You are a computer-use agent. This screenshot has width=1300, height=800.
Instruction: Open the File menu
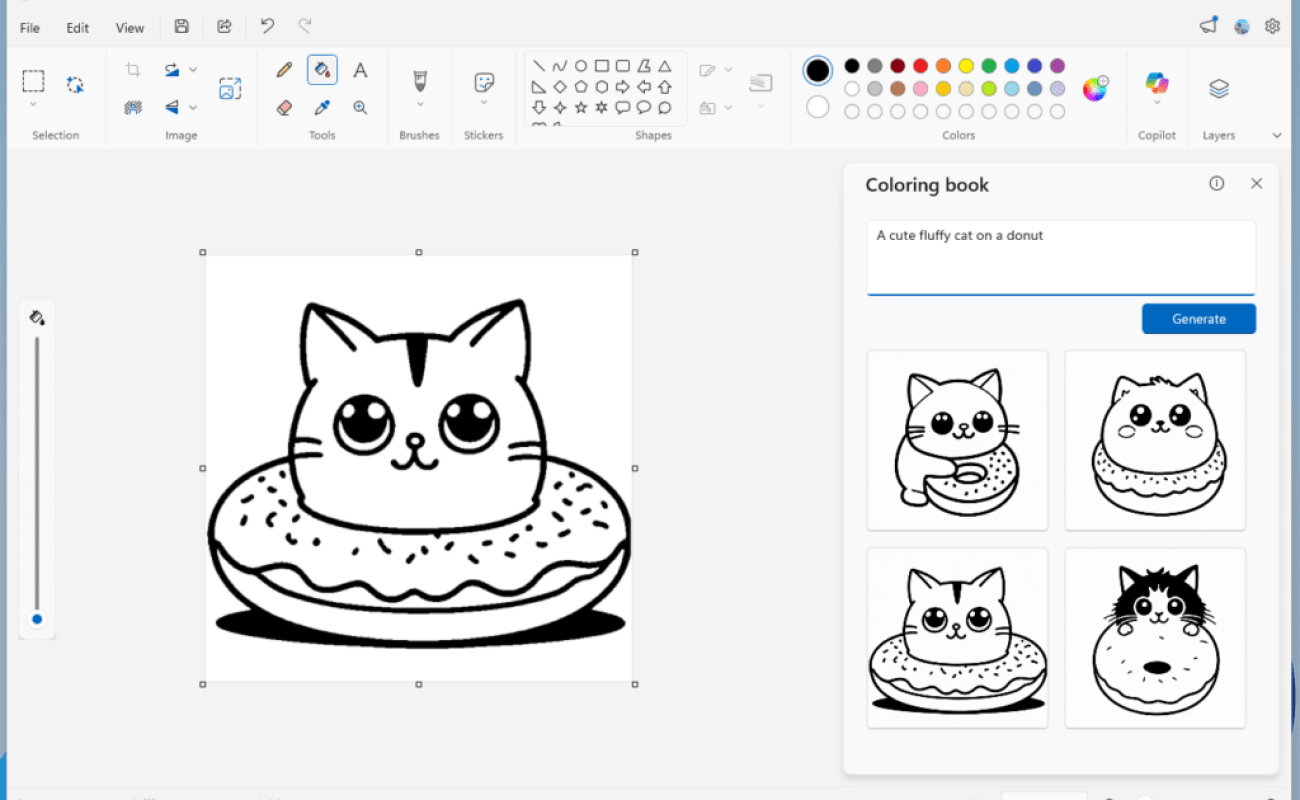[x=28, y=27]
